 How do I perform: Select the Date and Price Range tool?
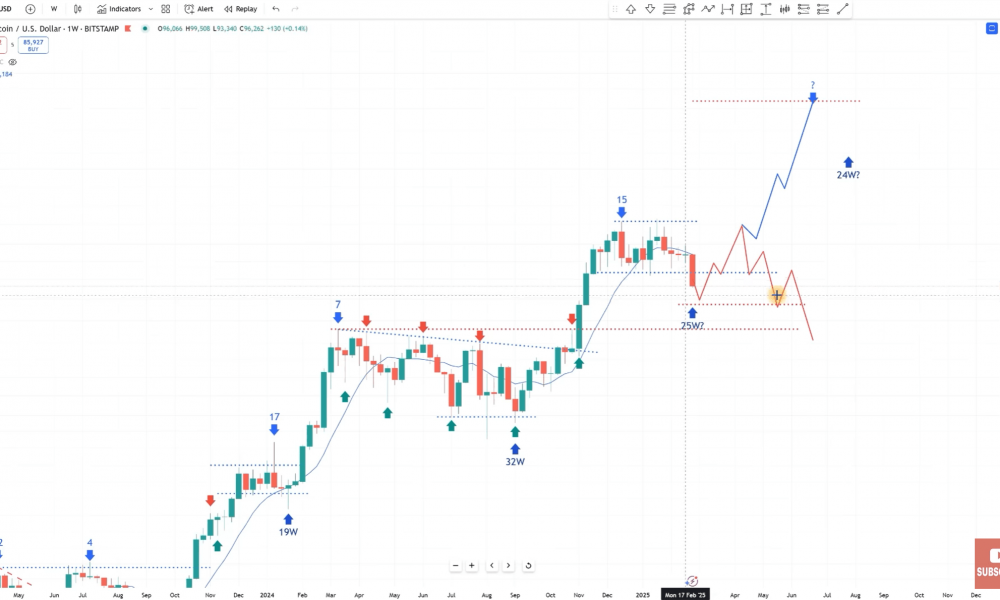point(746,9)
